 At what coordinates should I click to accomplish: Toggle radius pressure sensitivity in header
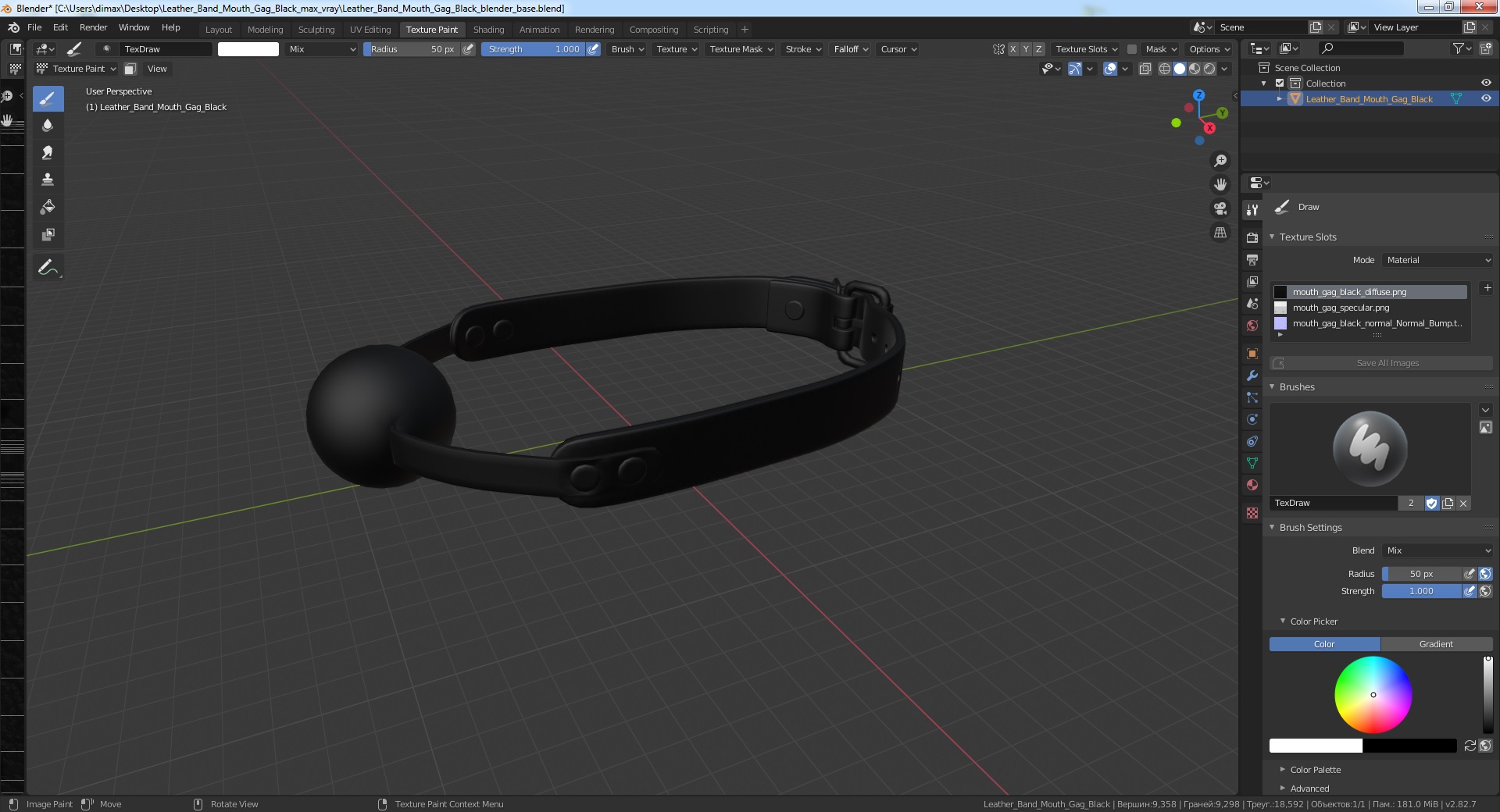468,49
